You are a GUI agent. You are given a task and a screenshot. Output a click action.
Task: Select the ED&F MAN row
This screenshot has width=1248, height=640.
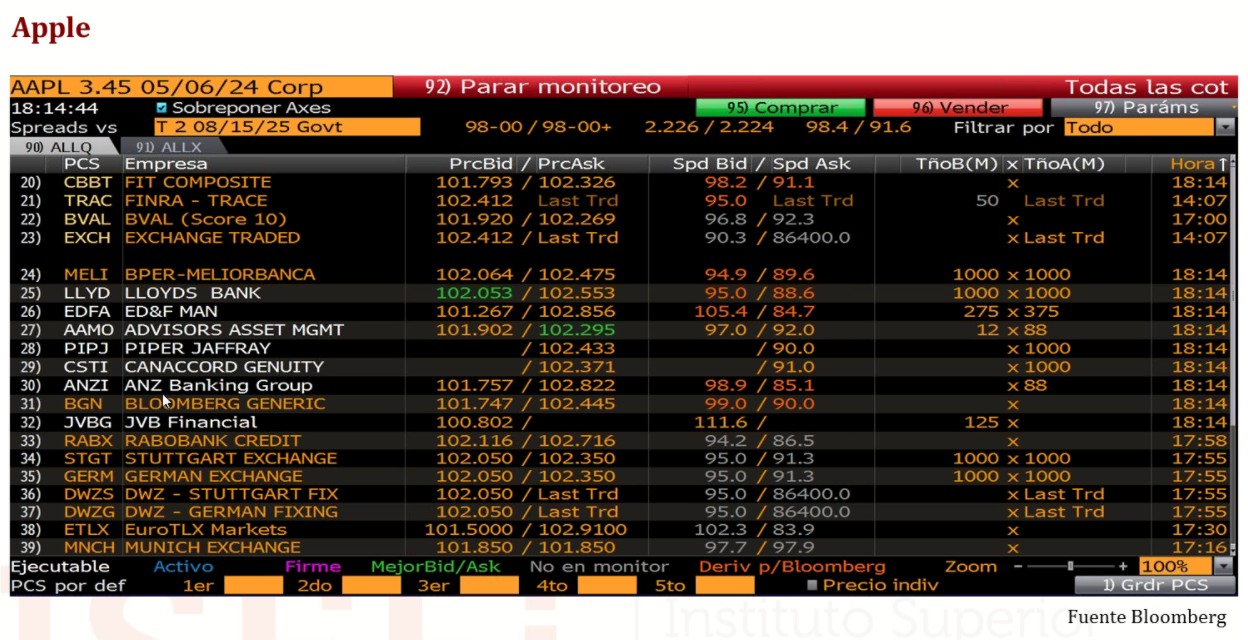(x=620, y=312)
